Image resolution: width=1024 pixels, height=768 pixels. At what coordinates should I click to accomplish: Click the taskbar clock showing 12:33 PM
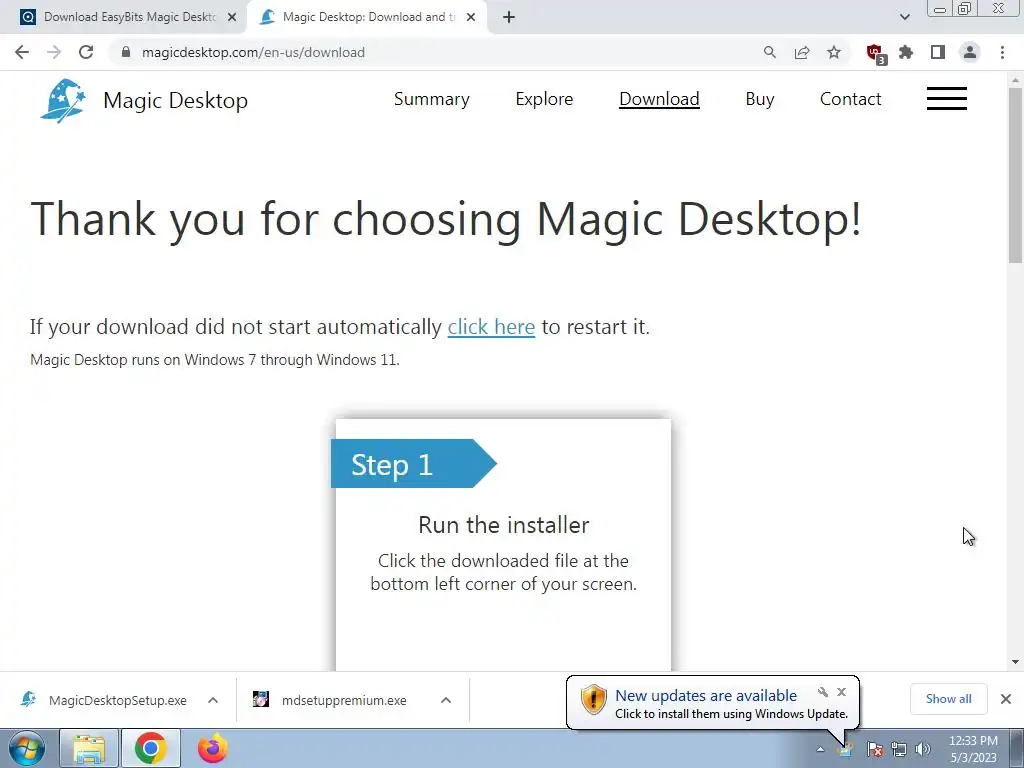972,749
